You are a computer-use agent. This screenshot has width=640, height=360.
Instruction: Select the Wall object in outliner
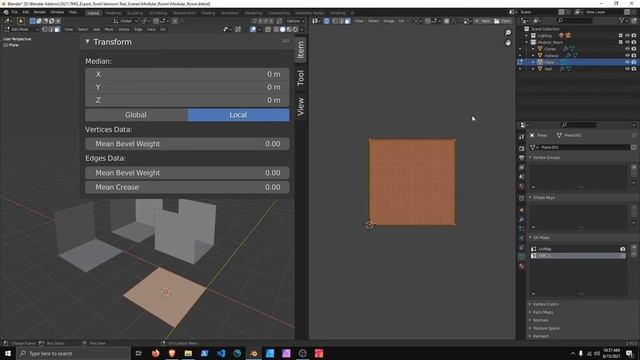click(x=548, y=69)
